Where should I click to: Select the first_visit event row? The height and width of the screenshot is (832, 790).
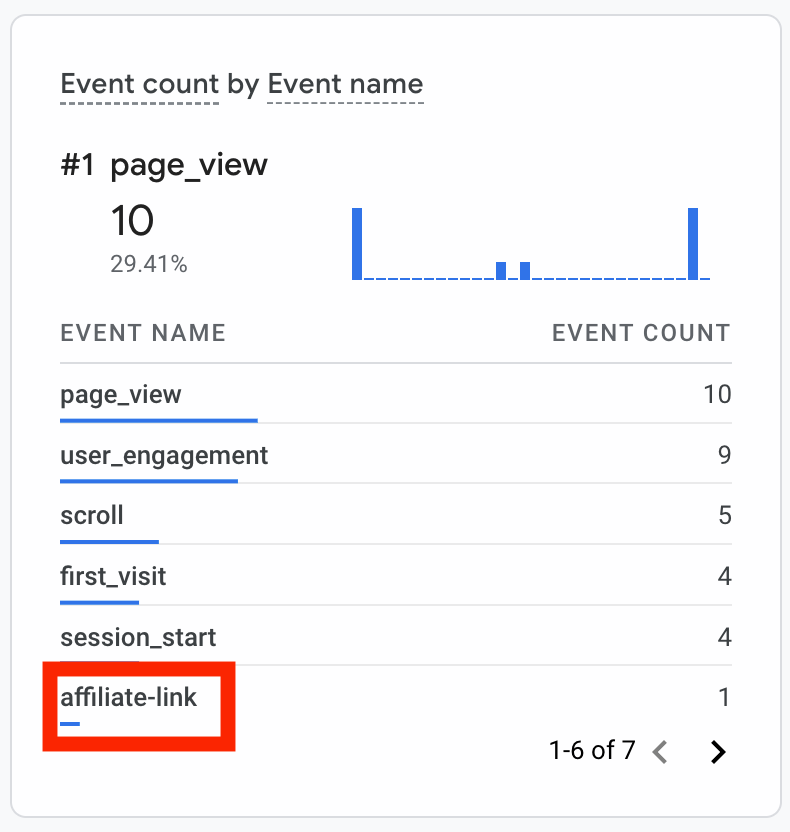[396, 576]
